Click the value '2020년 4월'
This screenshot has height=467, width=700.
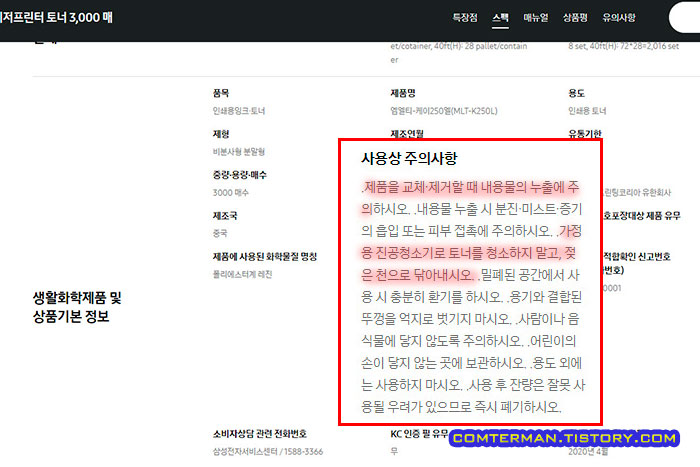(x=588, y=451)
